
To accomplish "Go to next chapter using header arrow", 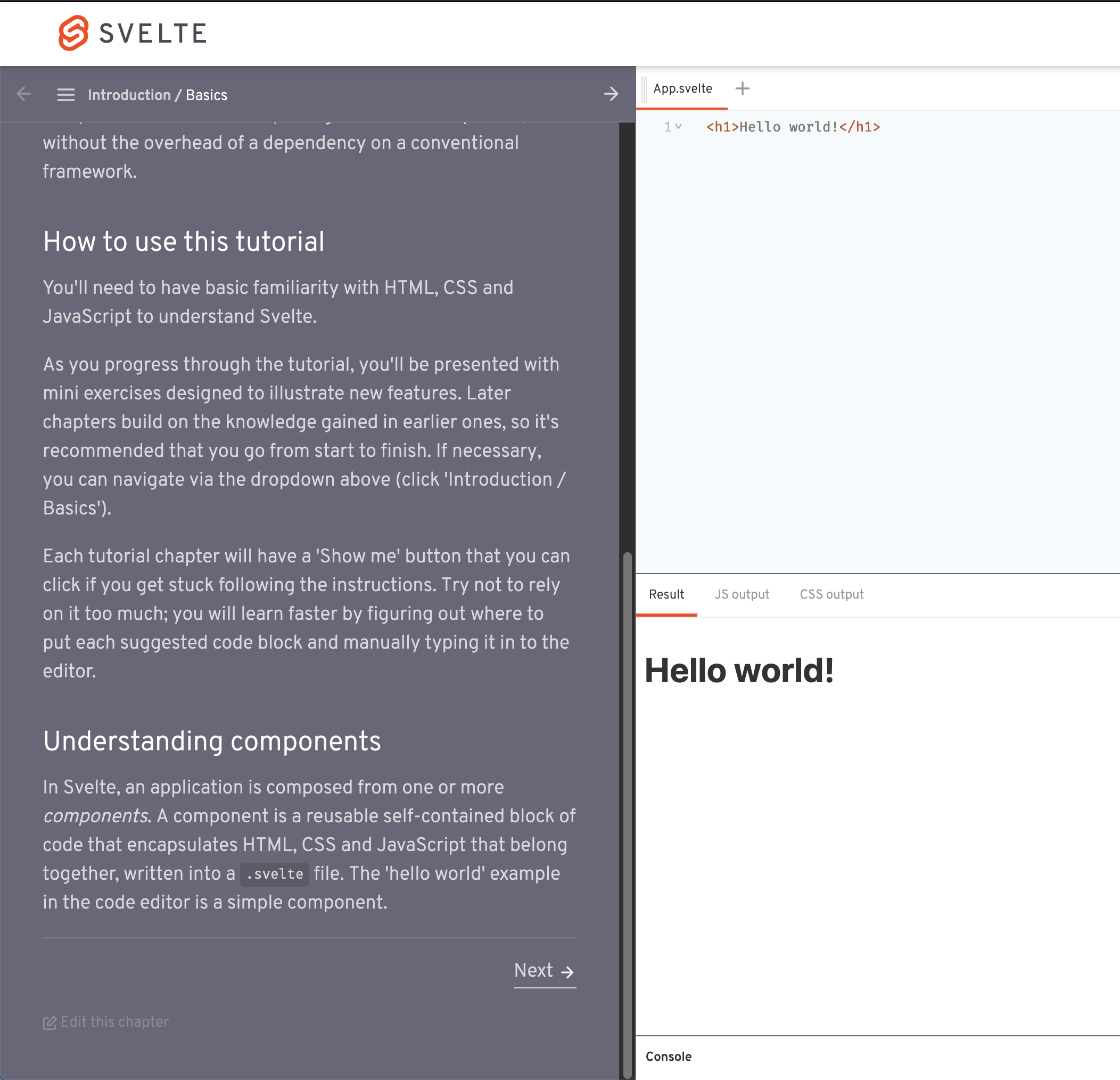I will click(611, 94).
